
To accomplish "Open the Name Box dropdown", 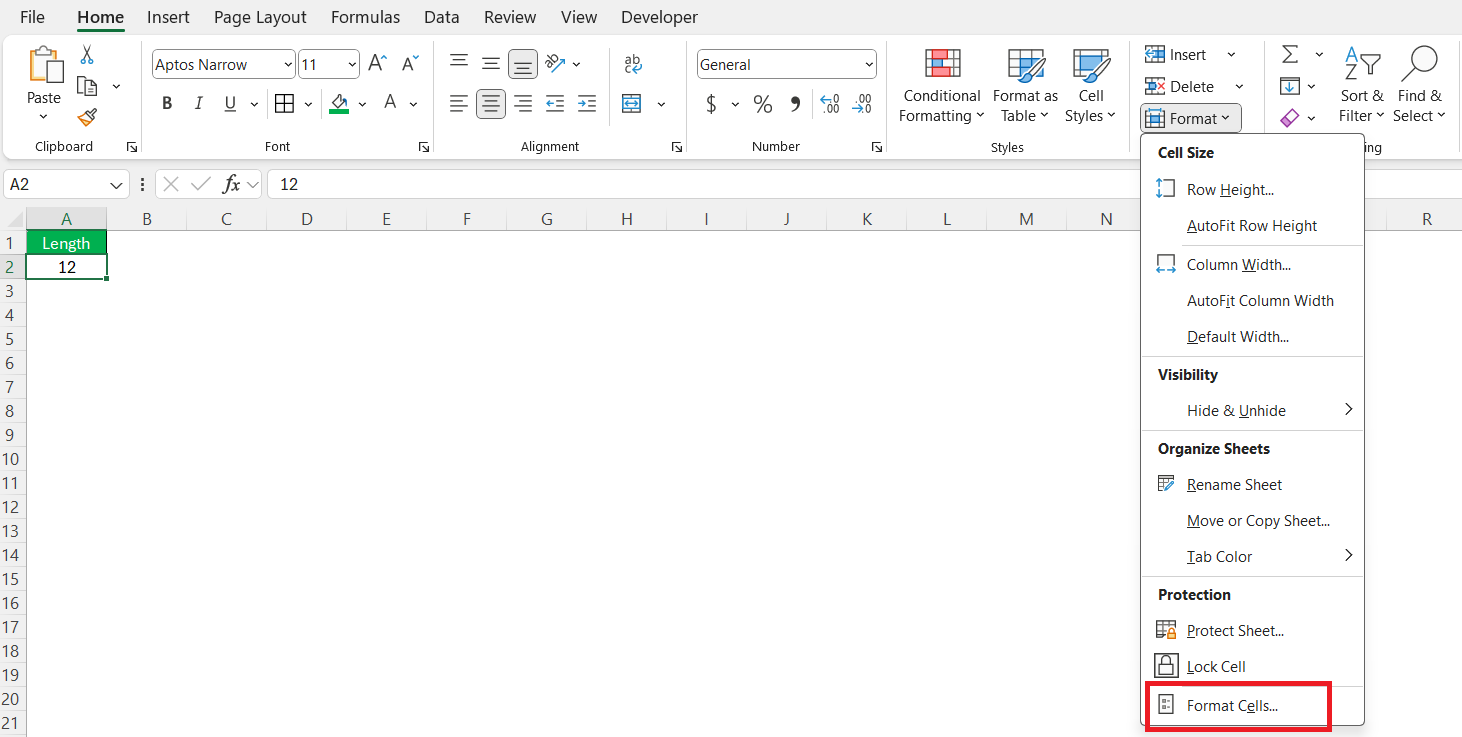I will pos(118,185).
